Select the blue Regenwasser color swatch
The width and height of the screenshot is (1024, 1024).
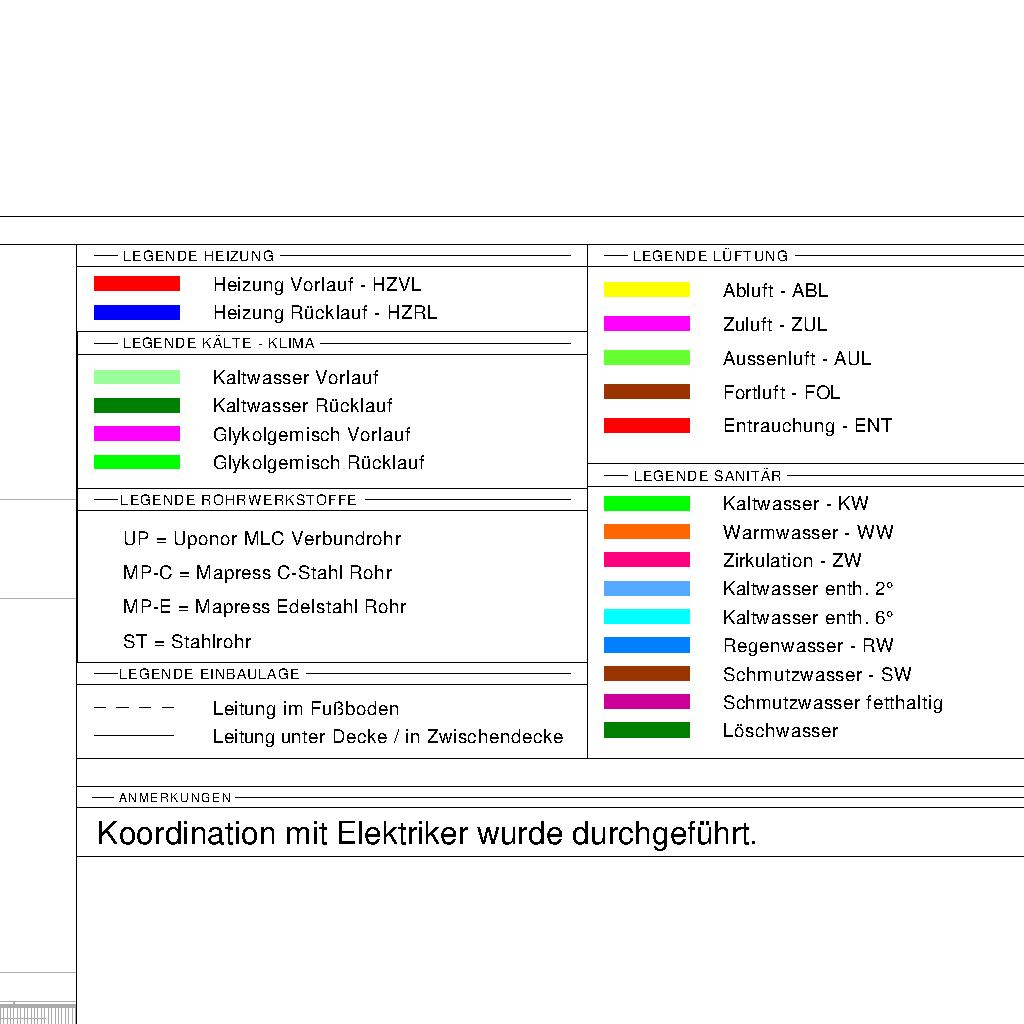646,646
